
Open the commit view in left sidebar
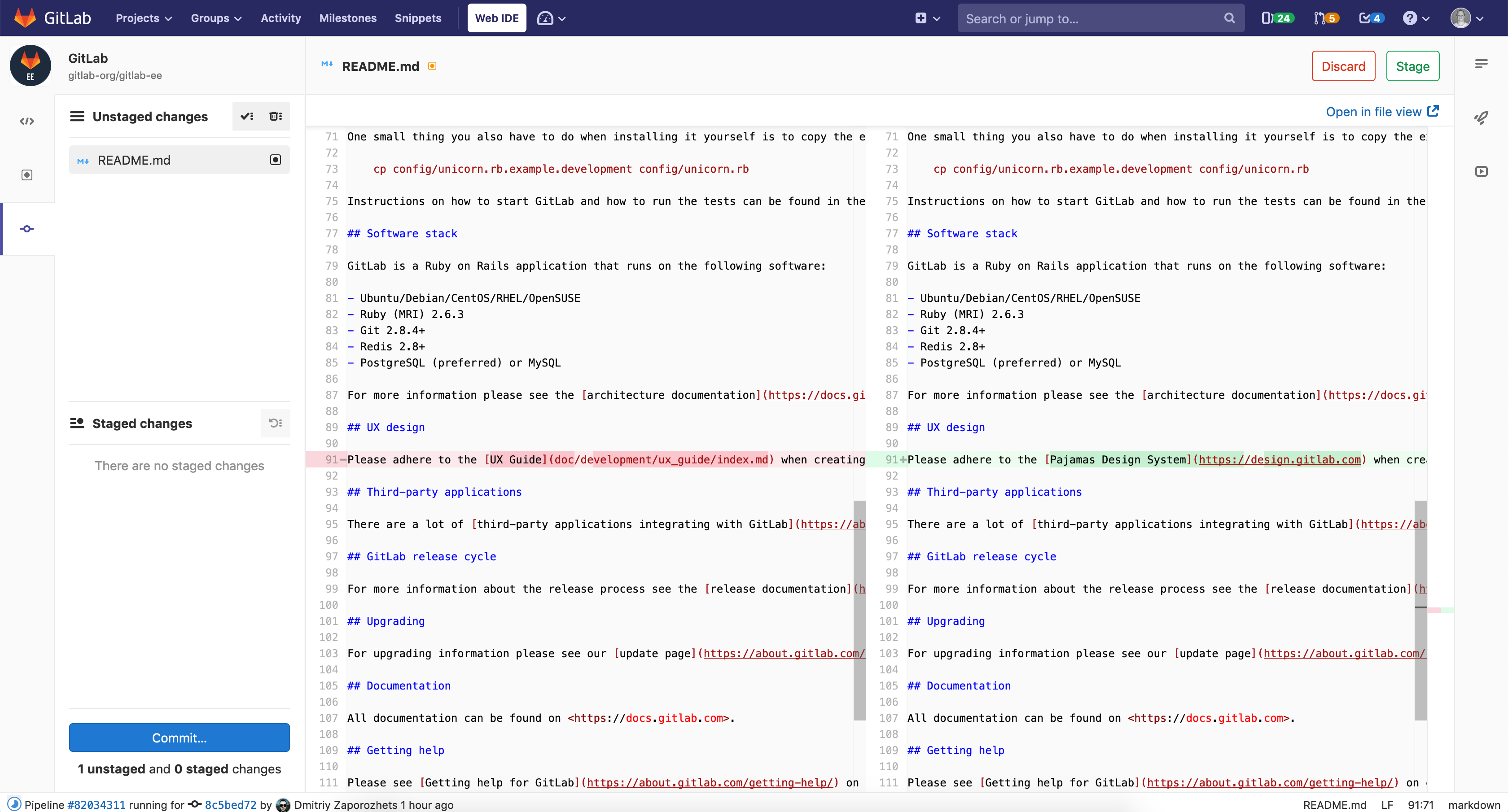click(x=27, y=229)
